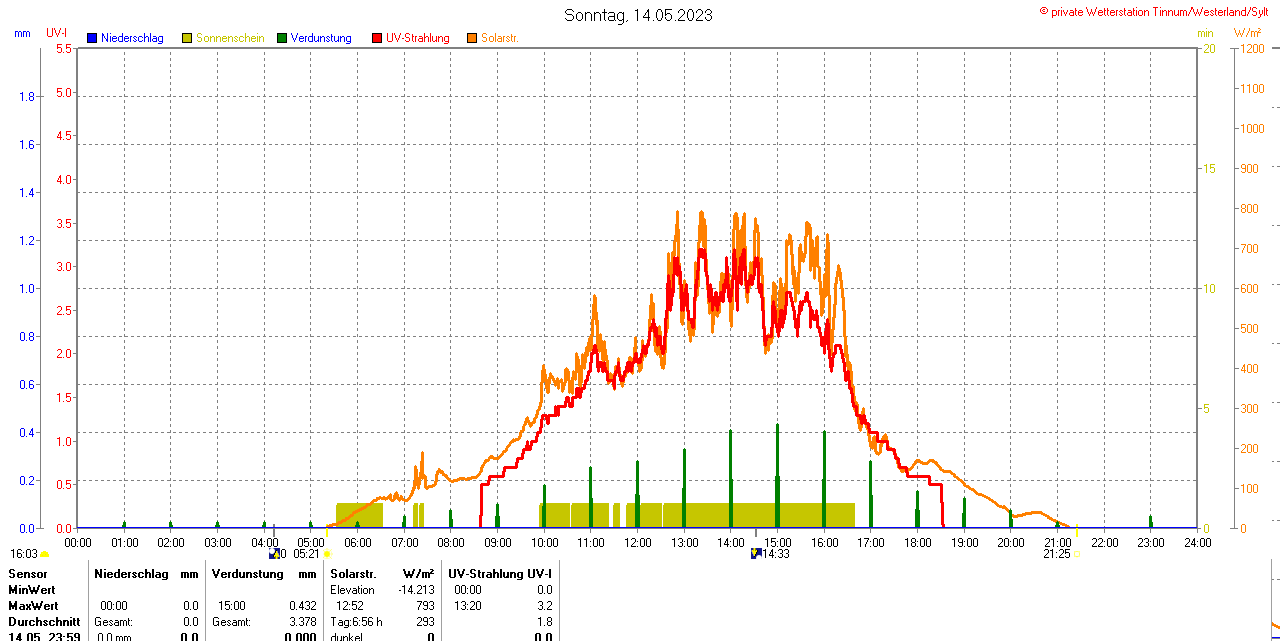The width and height of the screenshot is (1280, 641).
Task: Click the blue marker icon at 14:33
Action: click(756, 553)
